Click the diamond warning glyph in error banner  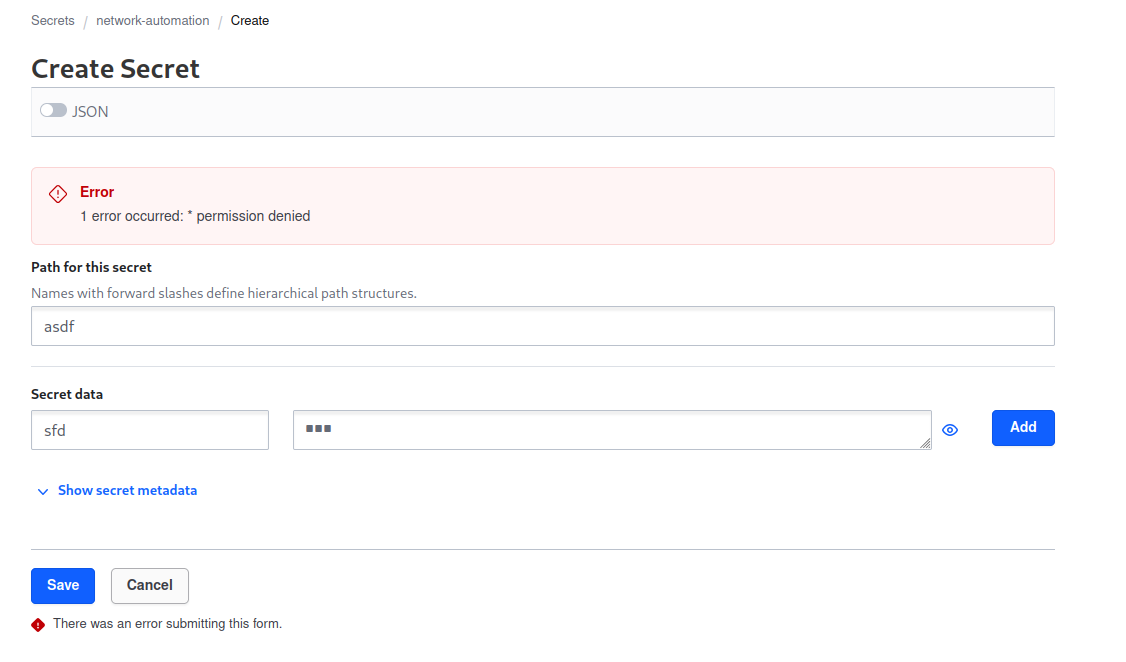[58, 193]
